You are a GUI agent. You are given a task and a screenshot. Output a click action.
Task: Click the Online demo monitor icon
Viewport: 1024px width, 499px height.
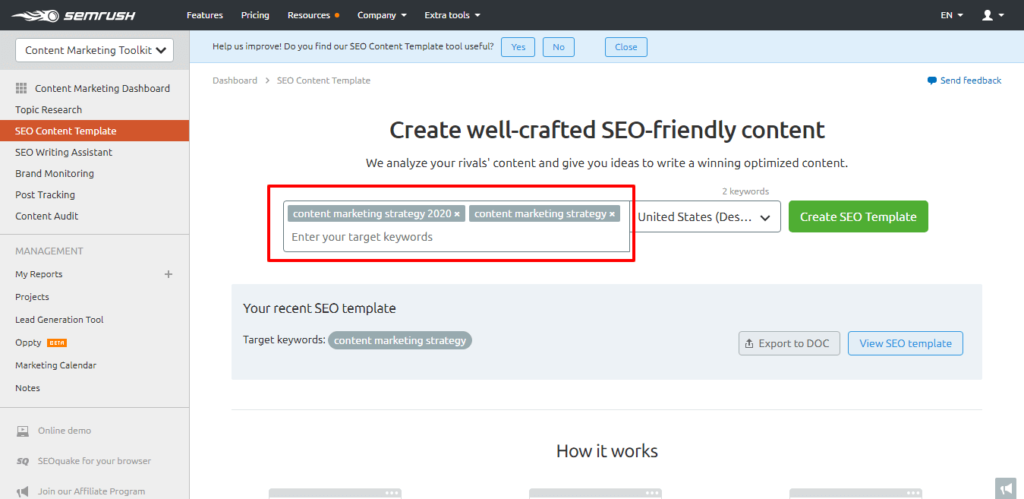point(23,431)
